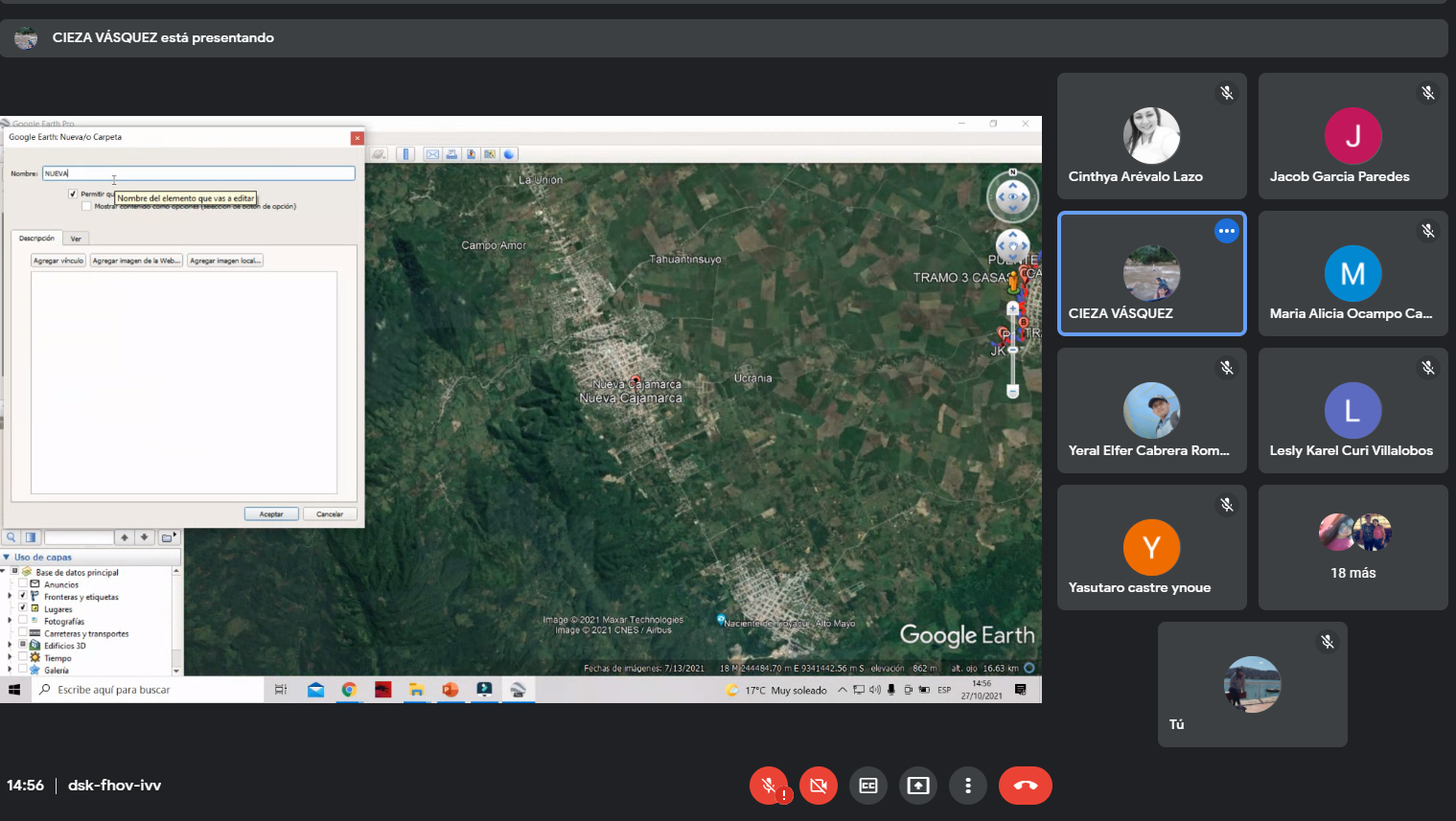The image size is (1456, 821).
Task: Move layer item down with arrow
Action: pyautogui.click(x=144, y=537)
